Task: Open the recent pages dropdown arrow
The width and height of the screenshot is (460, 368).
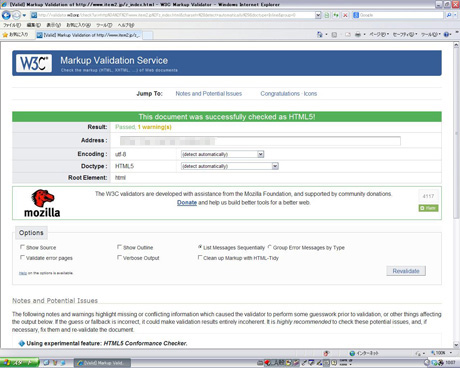Action: click(x=24, y=15)
